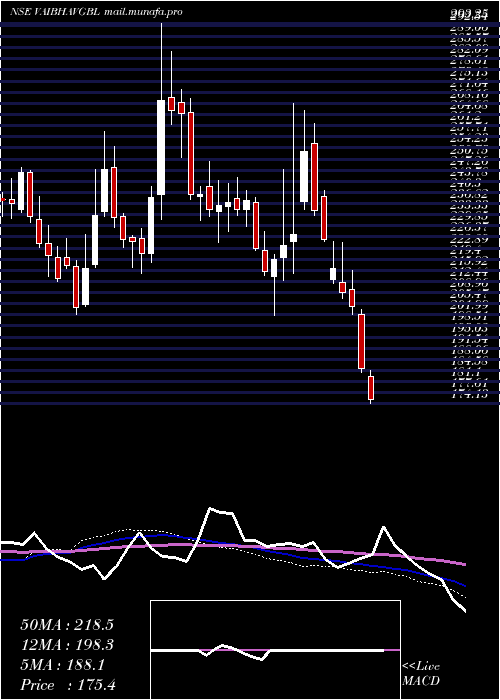Screen dimensions: 500x700
Task: Click the mail.munafa.pro site label
Action: coord(143,12)
